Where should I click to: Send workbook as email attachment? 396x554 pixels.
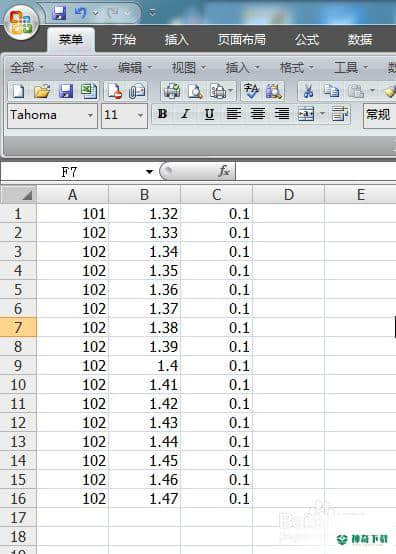pyautogui.click(x=137, y=91)
